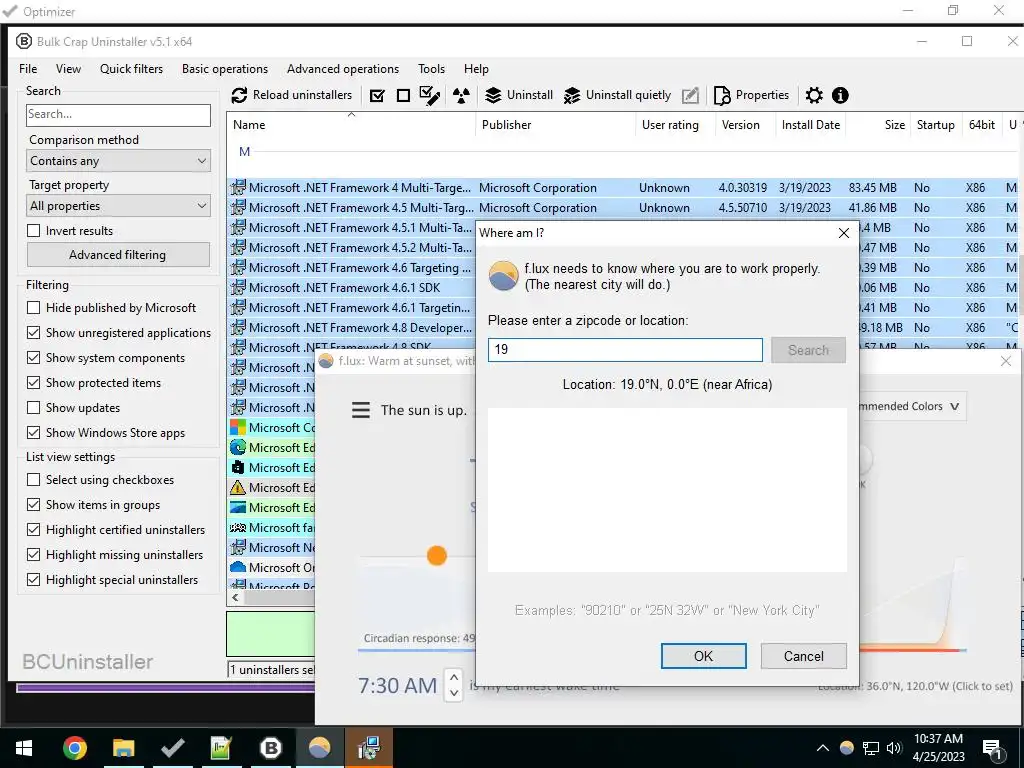
Task: Open the Help menu
Action: point(476,69)
